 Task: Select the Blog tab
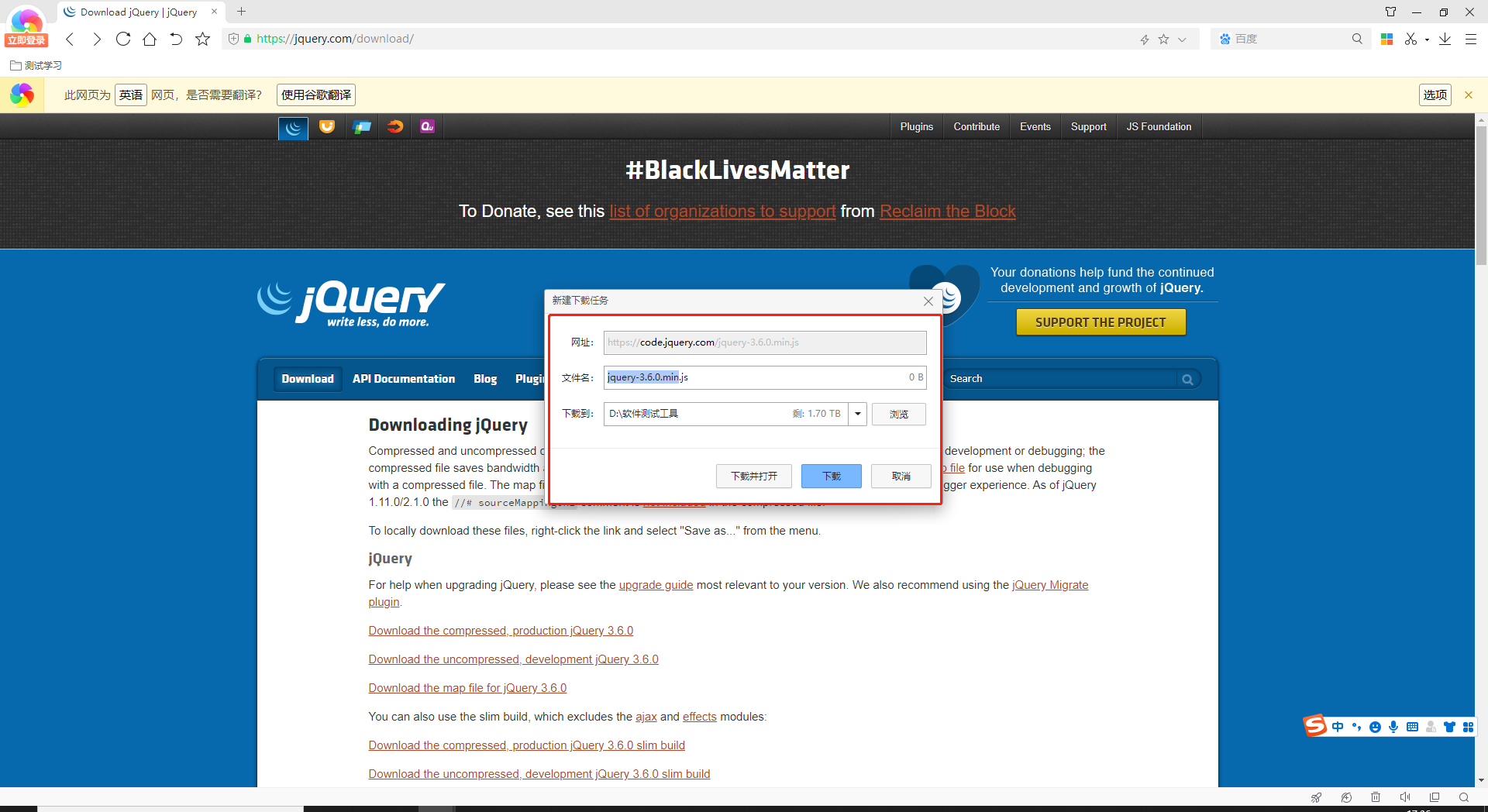click(x=485, y=379)
